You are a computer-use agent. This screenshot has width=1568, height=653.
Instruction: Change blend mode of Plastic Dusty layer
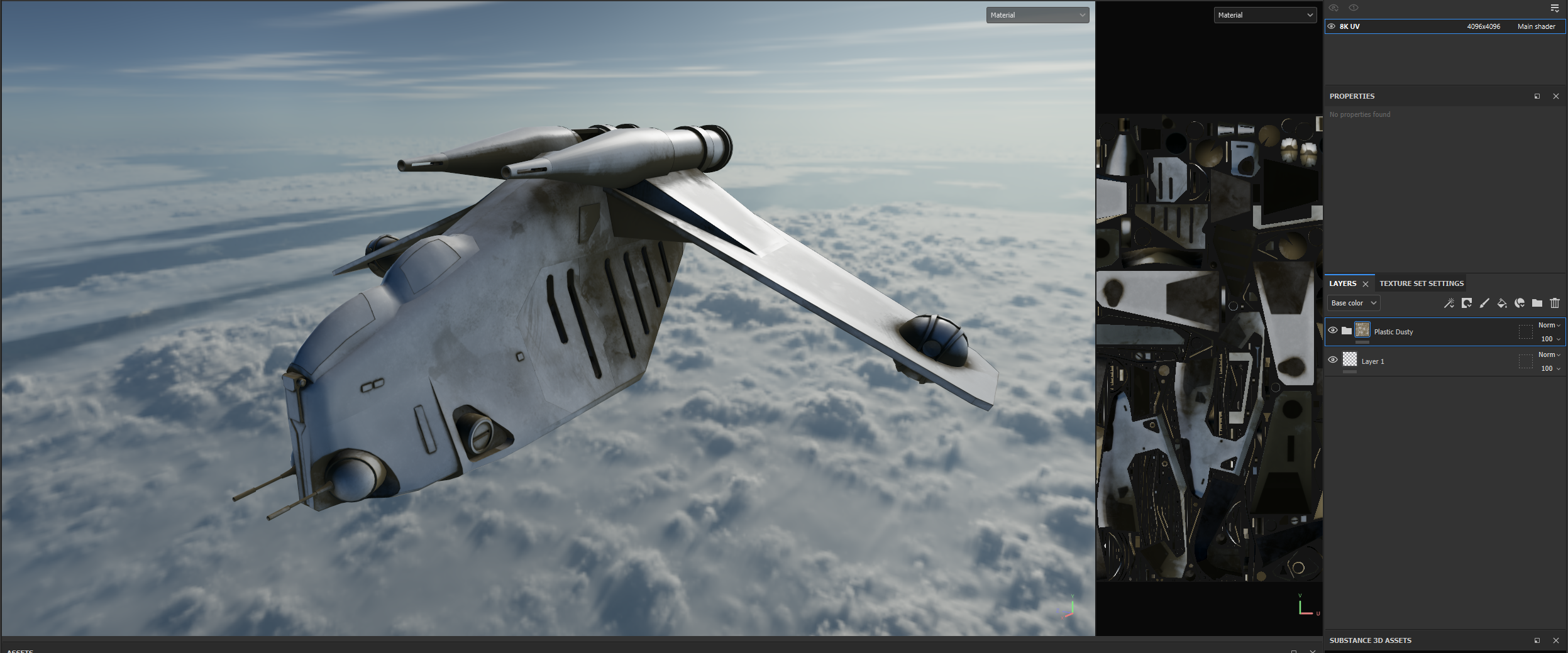click(1549, 325)
